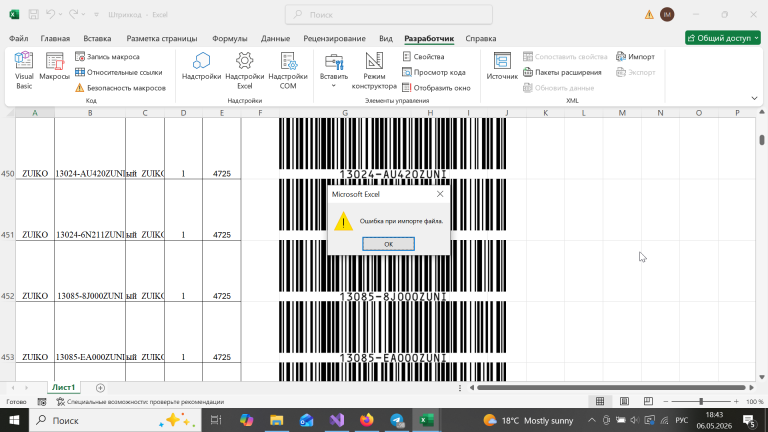Open COM Add-ins (Надстройки COM)

288,71
